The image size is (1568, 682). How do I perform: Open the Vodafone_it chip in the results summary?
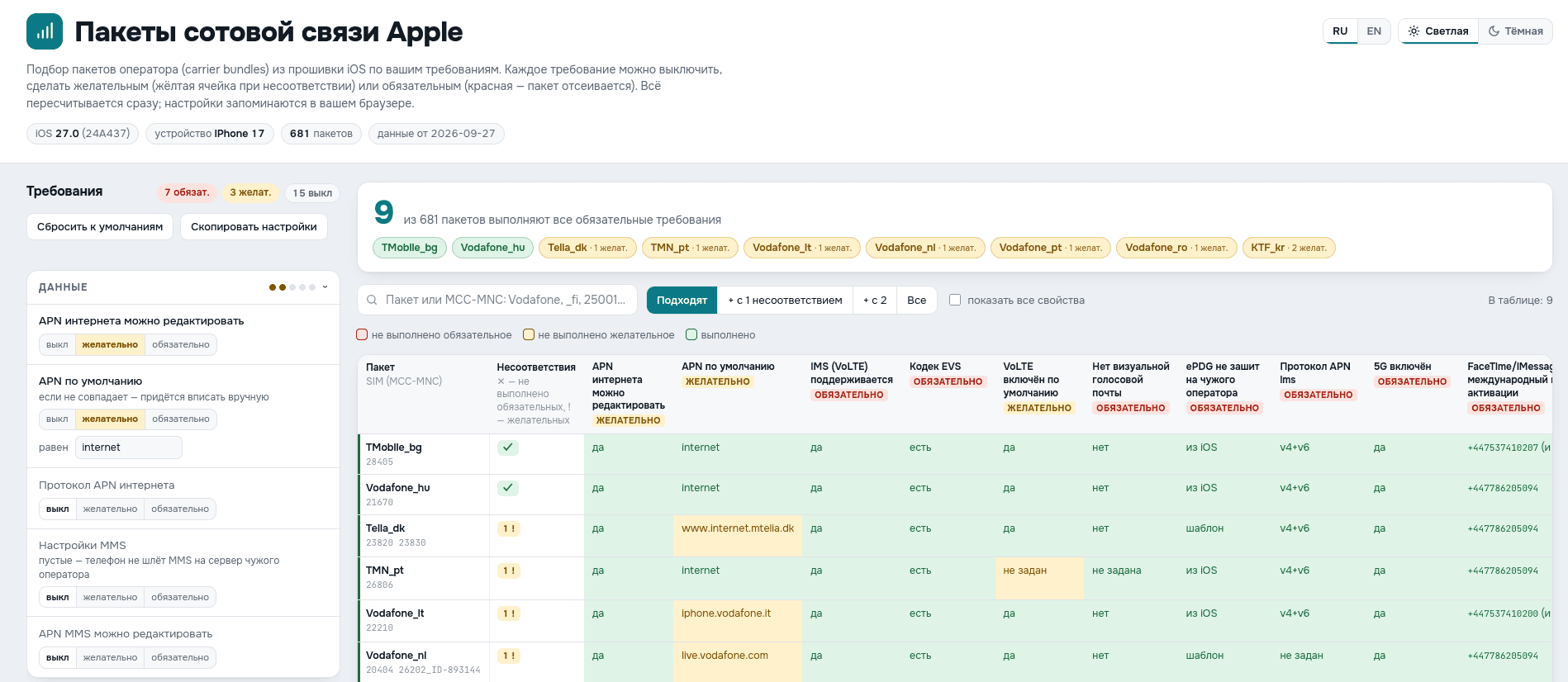802,248
